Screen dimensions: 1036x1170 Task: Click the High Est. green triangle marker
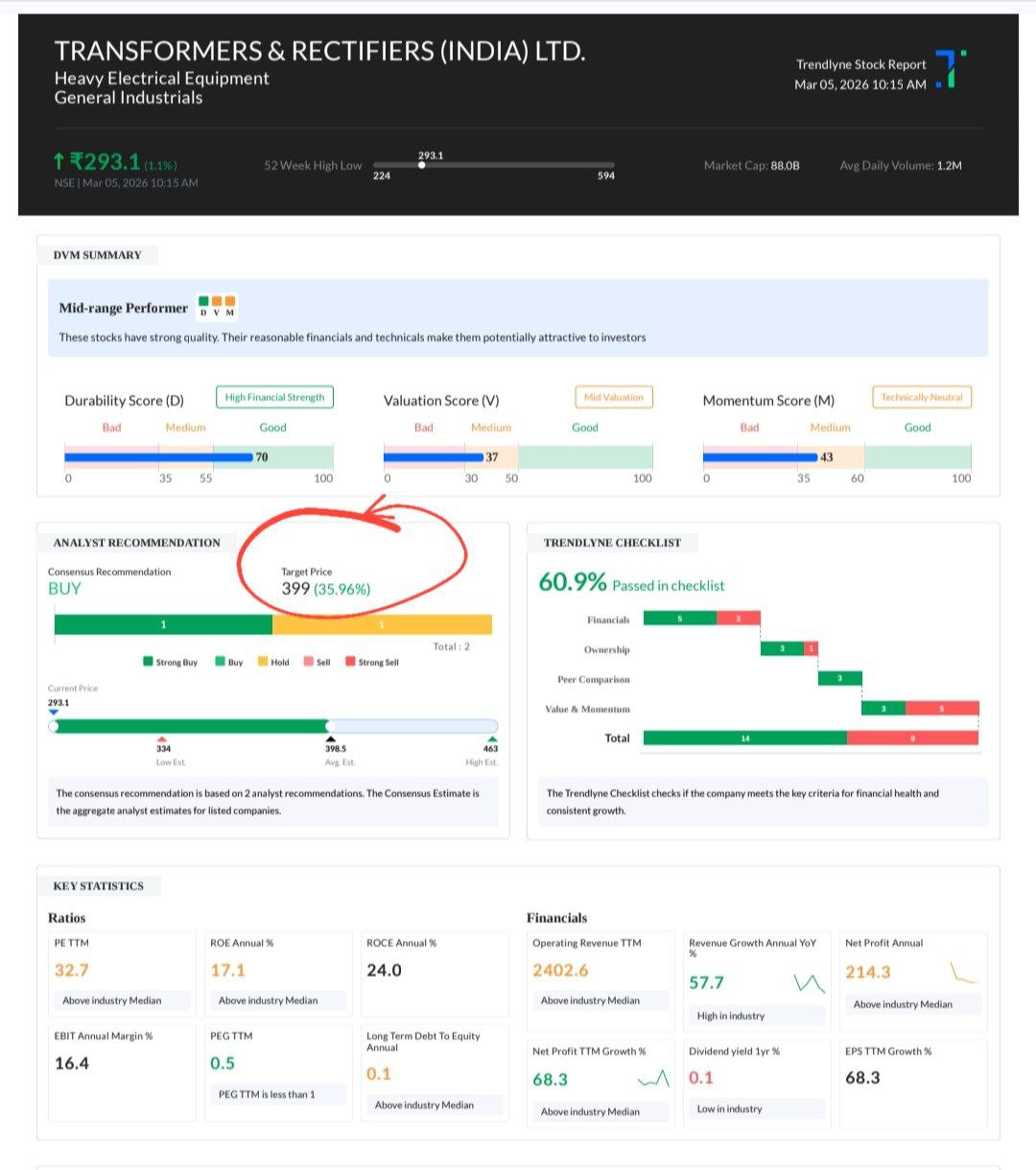(x=492, y=738)
